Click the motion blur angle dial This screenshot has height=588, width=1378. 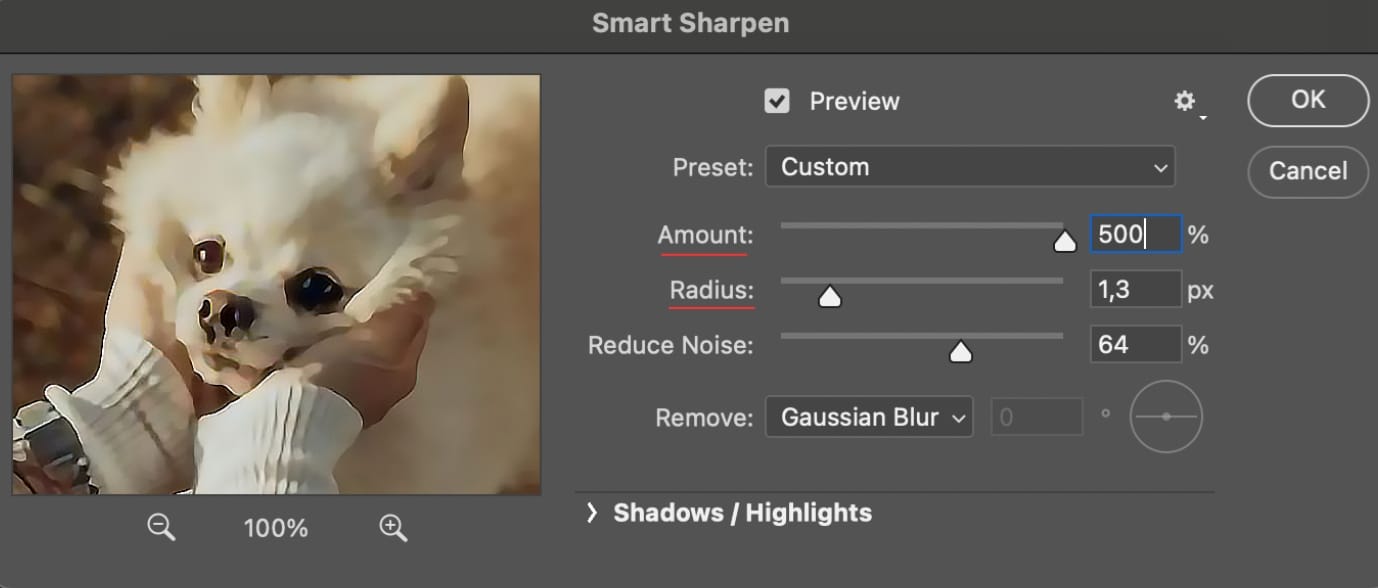(x=1165, y=416)
